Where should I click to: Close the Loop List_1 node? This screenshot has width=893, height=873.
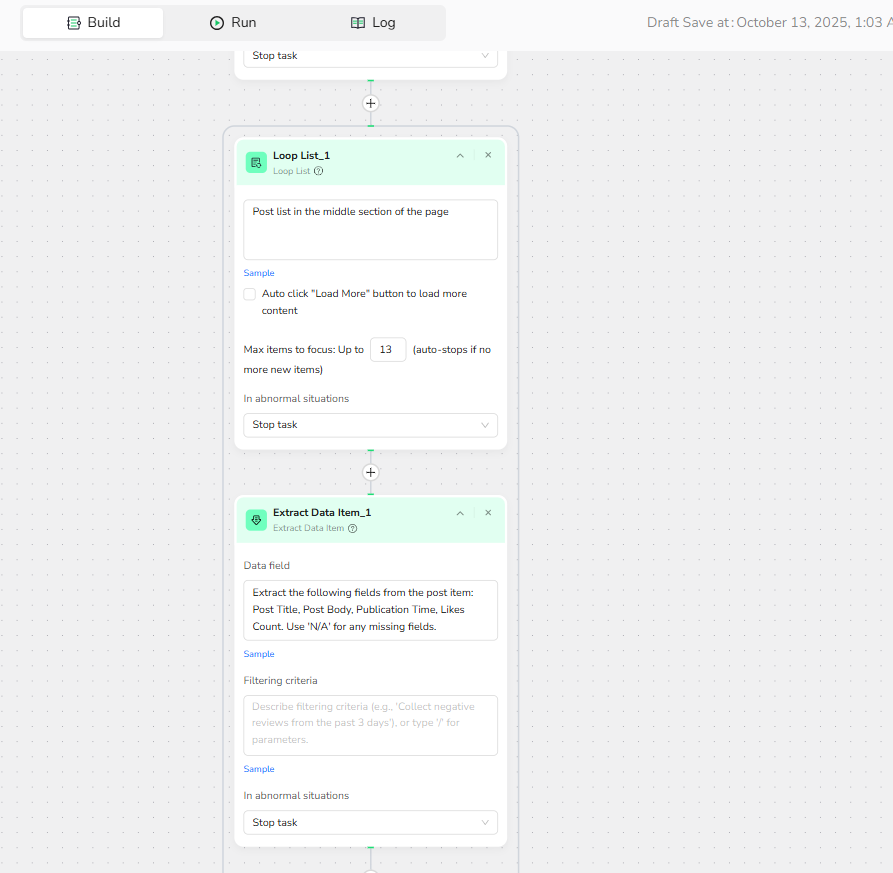coord(488,155)
